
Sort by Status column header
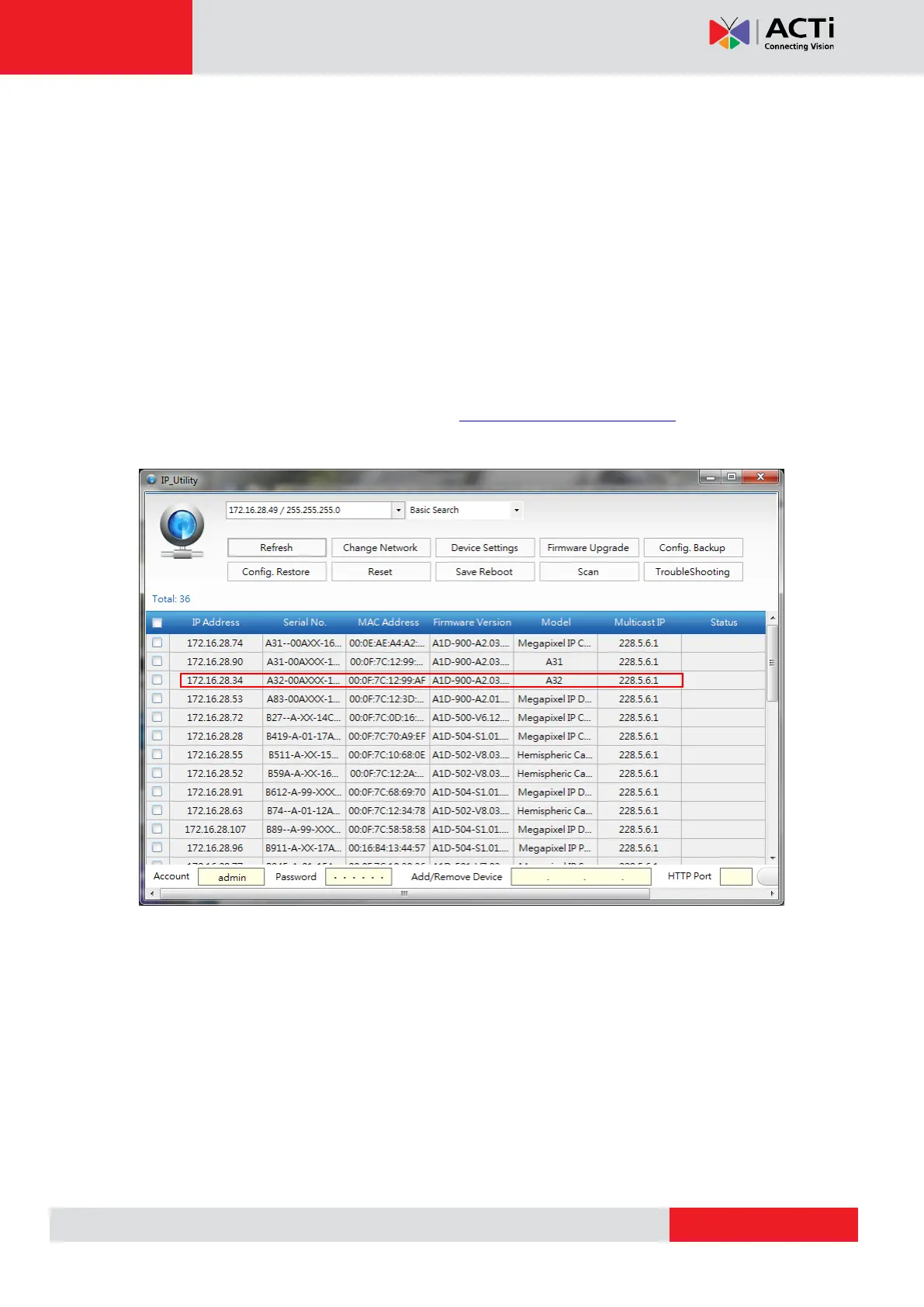click(724, 622)
